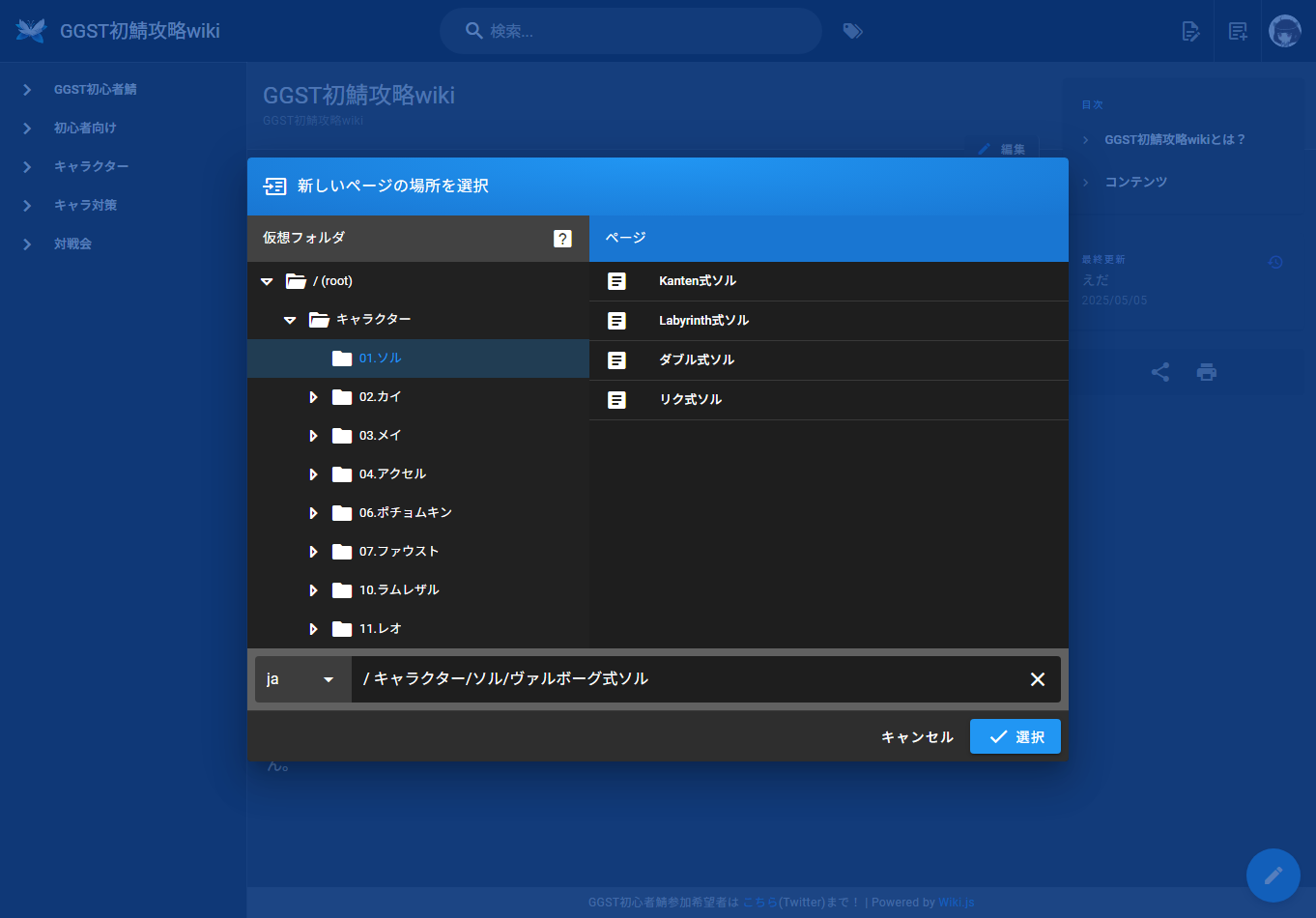Click the 選択 confirm button
The width and height of the screenshot is (1316, 918).
point(1016,736)
